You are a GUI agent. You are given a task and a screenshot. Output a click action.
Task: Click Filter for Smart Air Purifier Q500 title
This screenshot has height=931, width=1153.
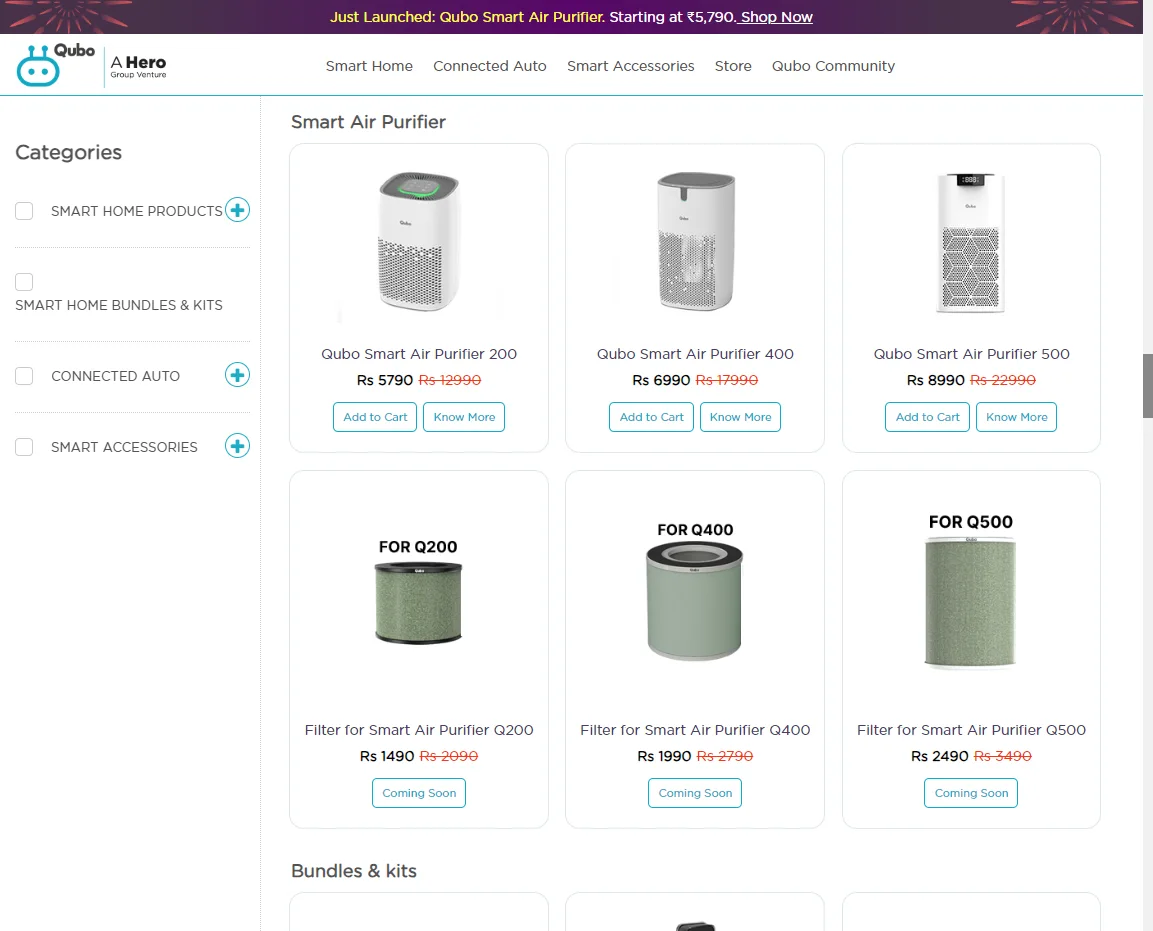(x=971, y=730)
